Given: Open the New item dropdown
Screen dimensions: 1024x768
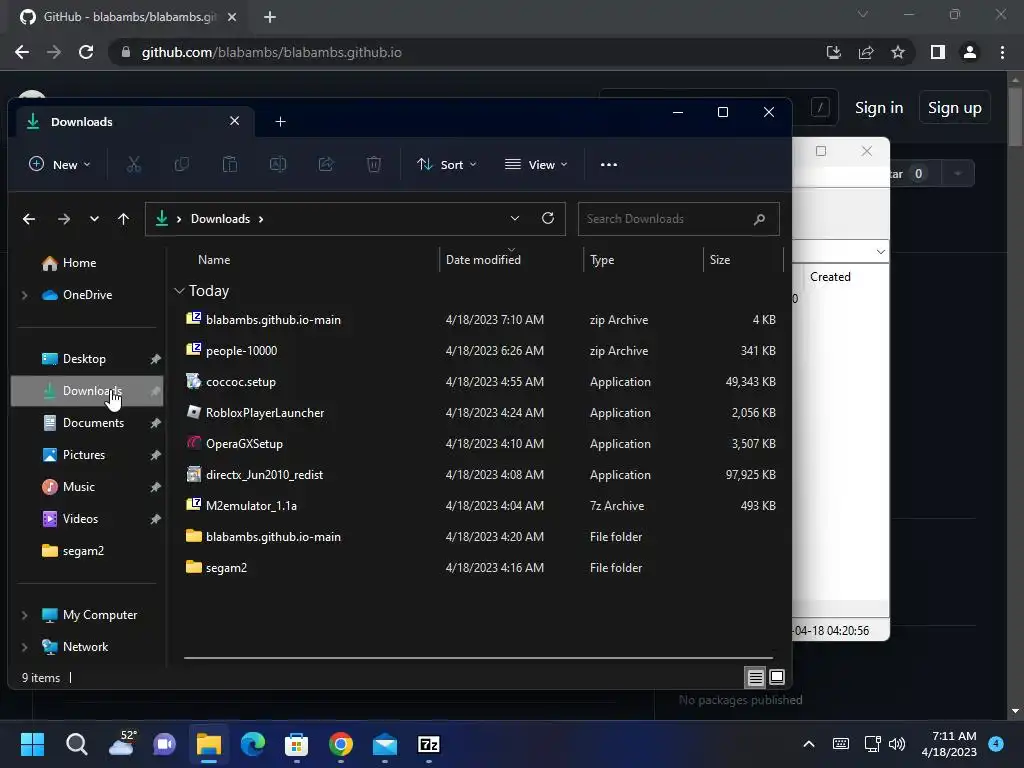Looking at the screenshot, I should click(x=59, y=165).
